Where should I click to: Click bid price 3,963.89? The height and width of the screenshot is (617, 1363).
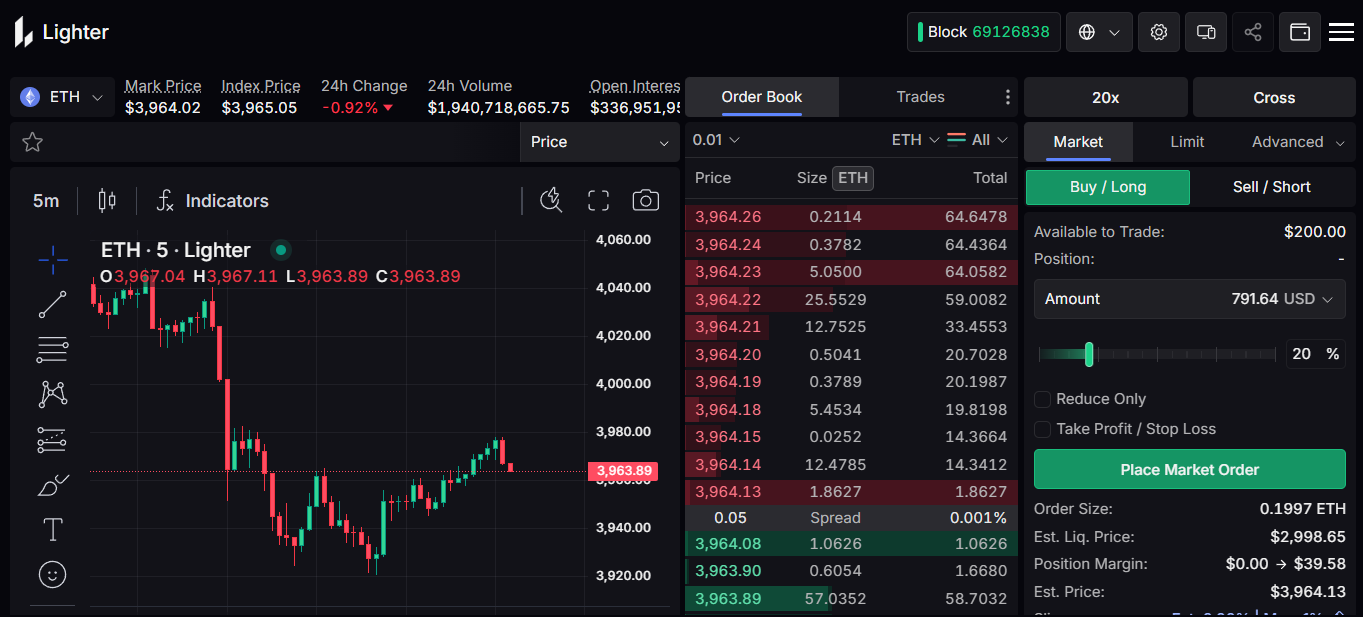(x=728, y=599)
